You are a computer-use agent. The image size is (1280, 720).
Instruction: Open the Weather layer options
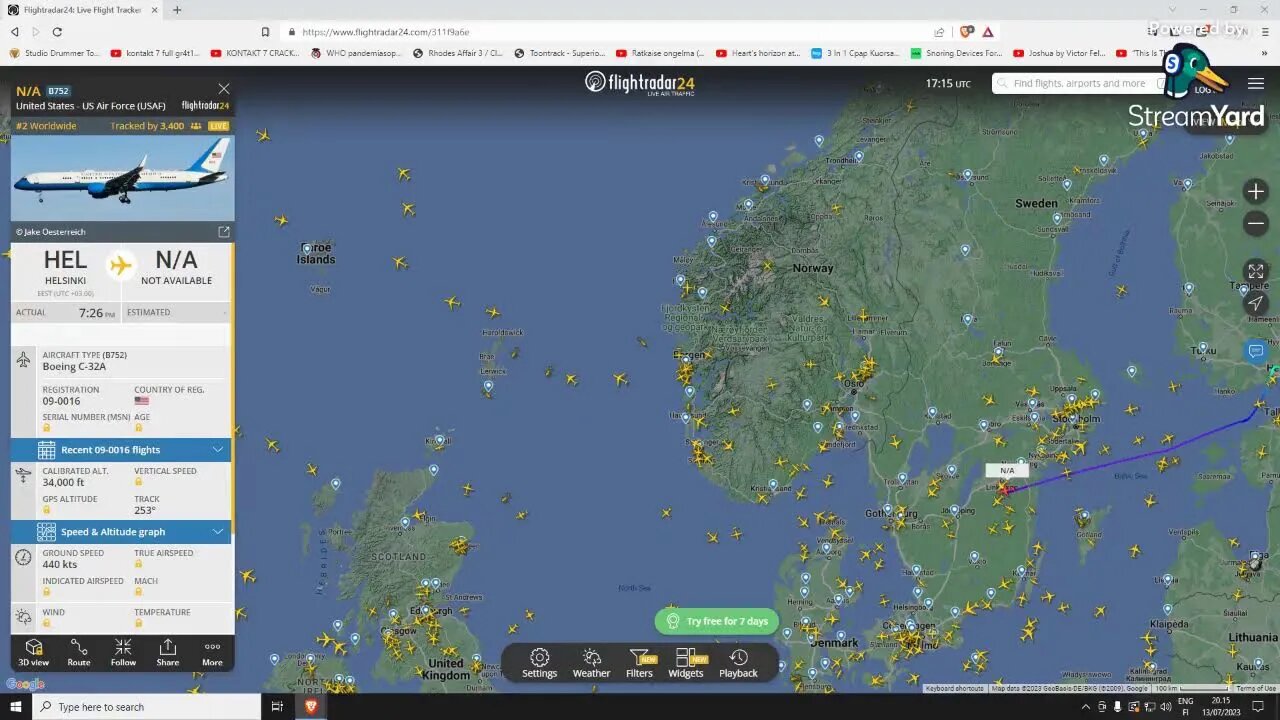click(x=591, y=663)
